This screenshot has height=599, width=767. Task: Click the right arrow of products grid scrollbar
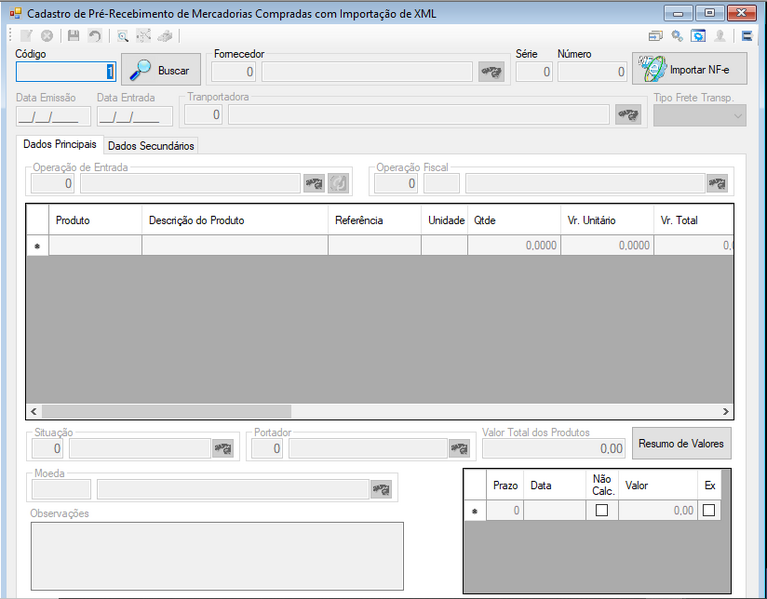click(x=725, y=411)
